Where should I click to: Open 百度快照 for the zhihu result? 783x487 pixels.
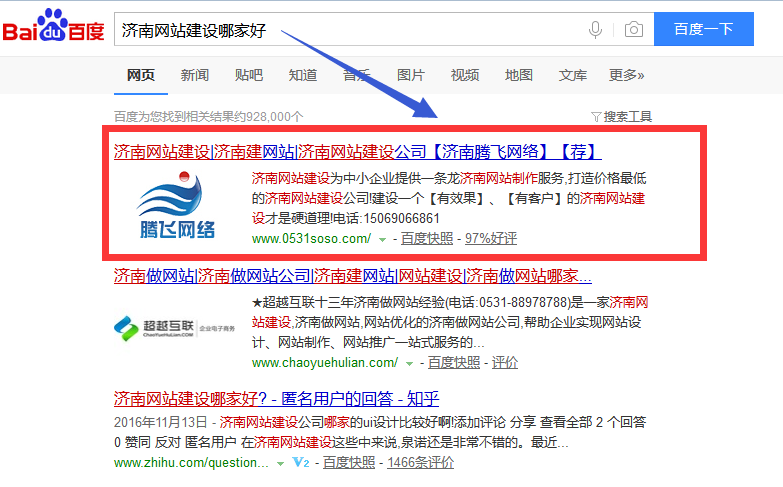(349, 463)
